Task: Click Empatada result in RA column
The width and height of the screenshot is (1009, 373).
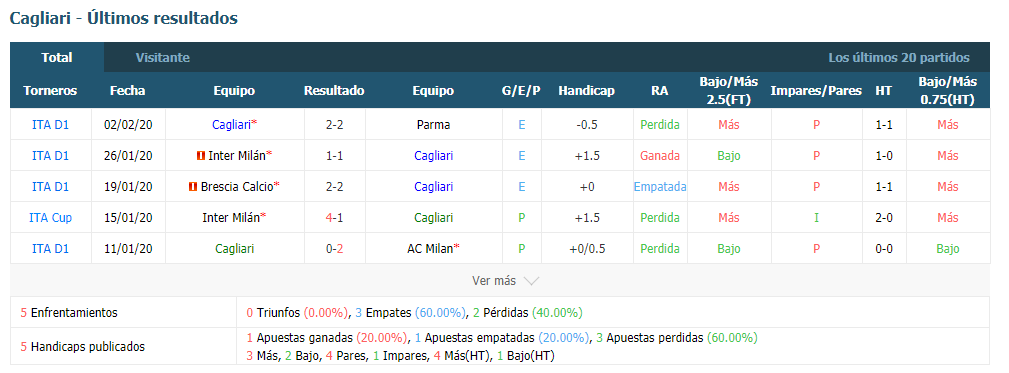Action: (660, 186)
